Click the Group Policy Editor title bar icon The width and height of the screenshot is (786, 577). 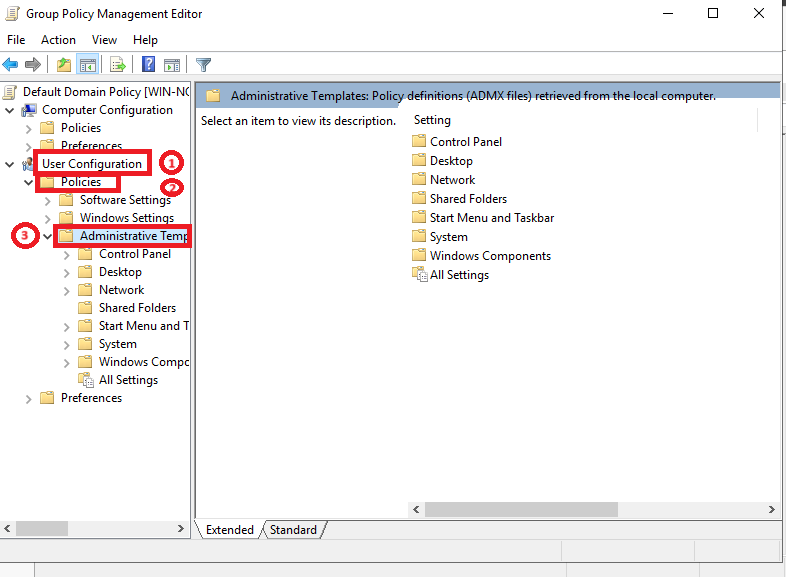pos(12,14)
